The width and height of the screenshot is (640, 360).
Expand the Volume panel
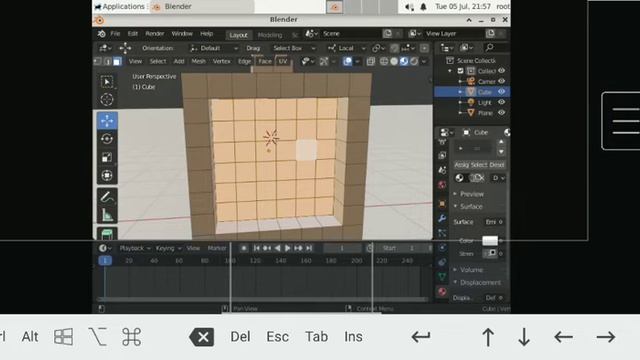471,270
